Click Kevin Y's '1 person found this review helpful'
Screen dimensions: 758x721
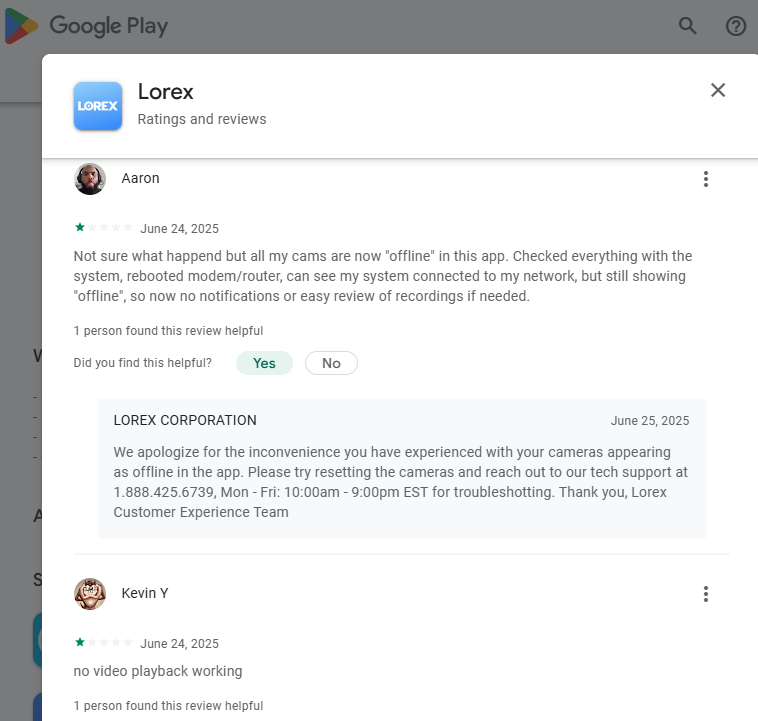tap(168, 706)
